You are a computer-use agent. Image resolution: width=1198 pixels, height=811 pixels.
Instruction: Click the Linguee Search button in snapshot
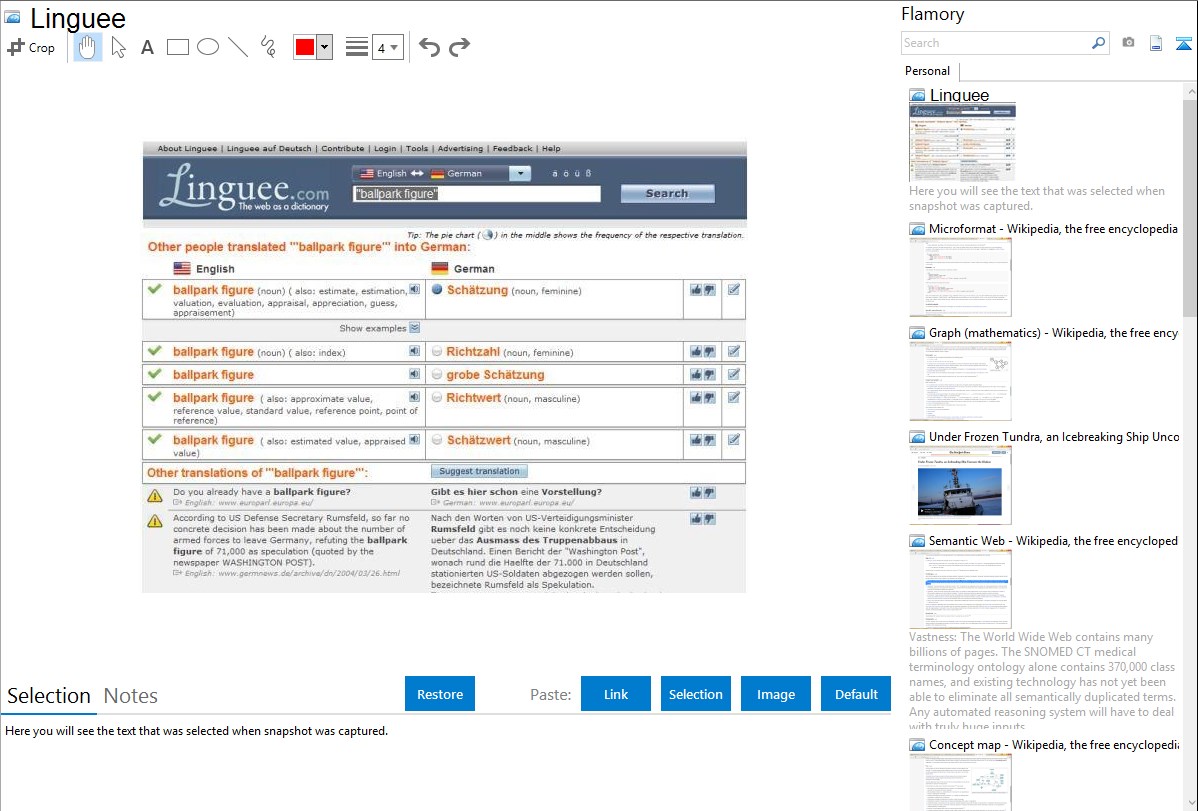coord(667,193)
